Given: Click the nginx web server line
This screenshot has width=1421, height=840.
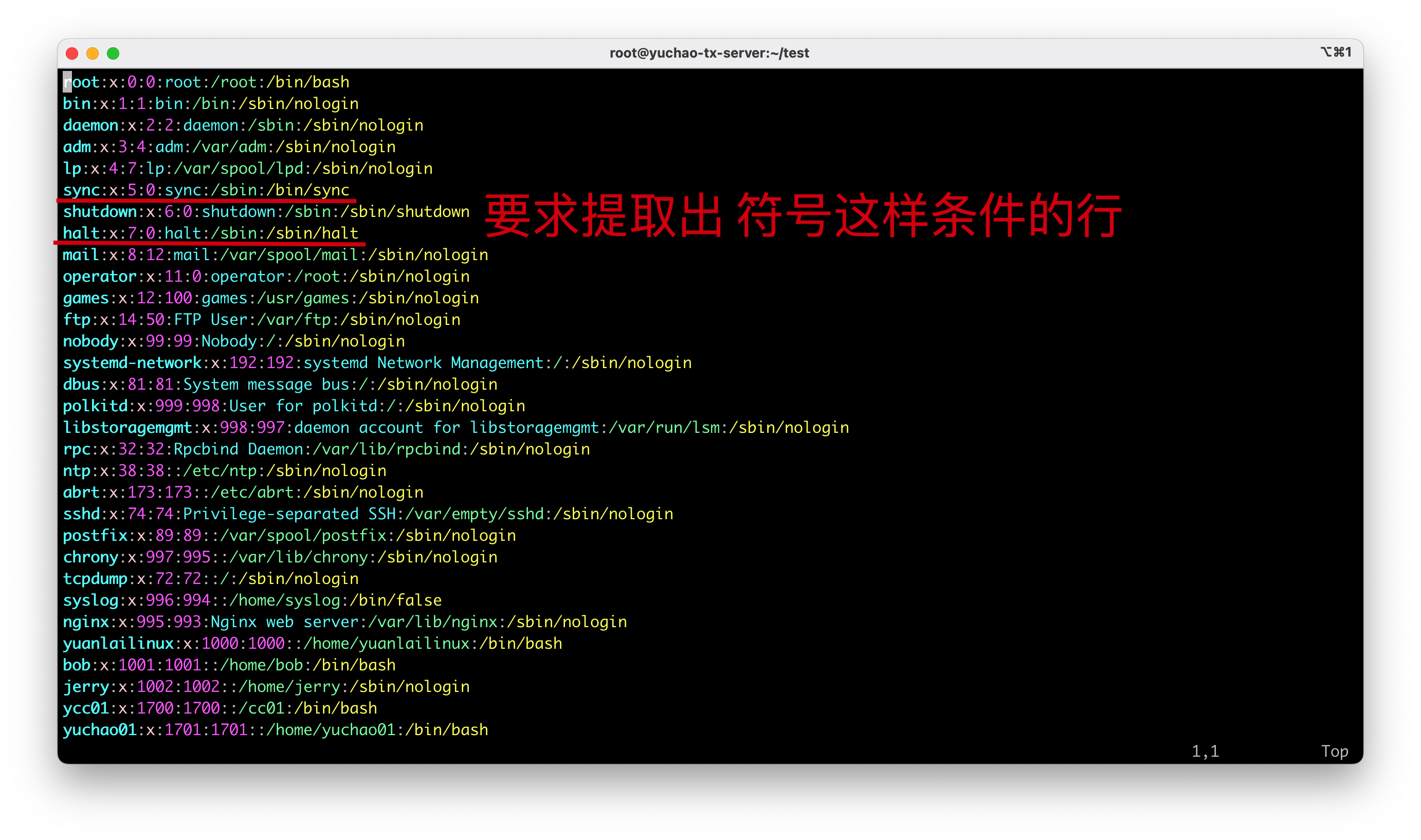Looking at the screenshot, I should point(344,622).
